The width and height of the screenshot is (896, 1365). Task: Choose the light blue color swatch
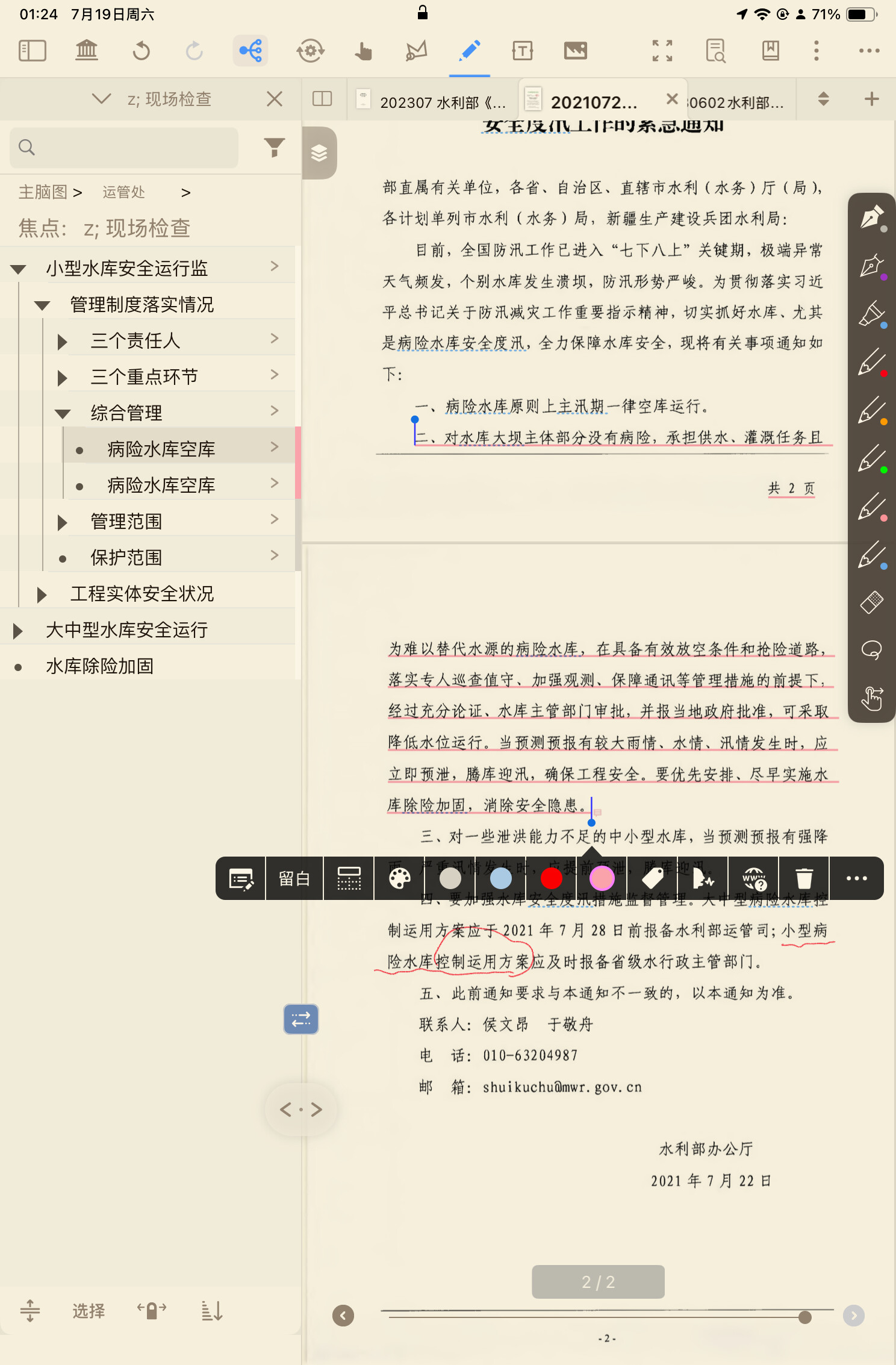pyautogui.click(x=500, y=879)
